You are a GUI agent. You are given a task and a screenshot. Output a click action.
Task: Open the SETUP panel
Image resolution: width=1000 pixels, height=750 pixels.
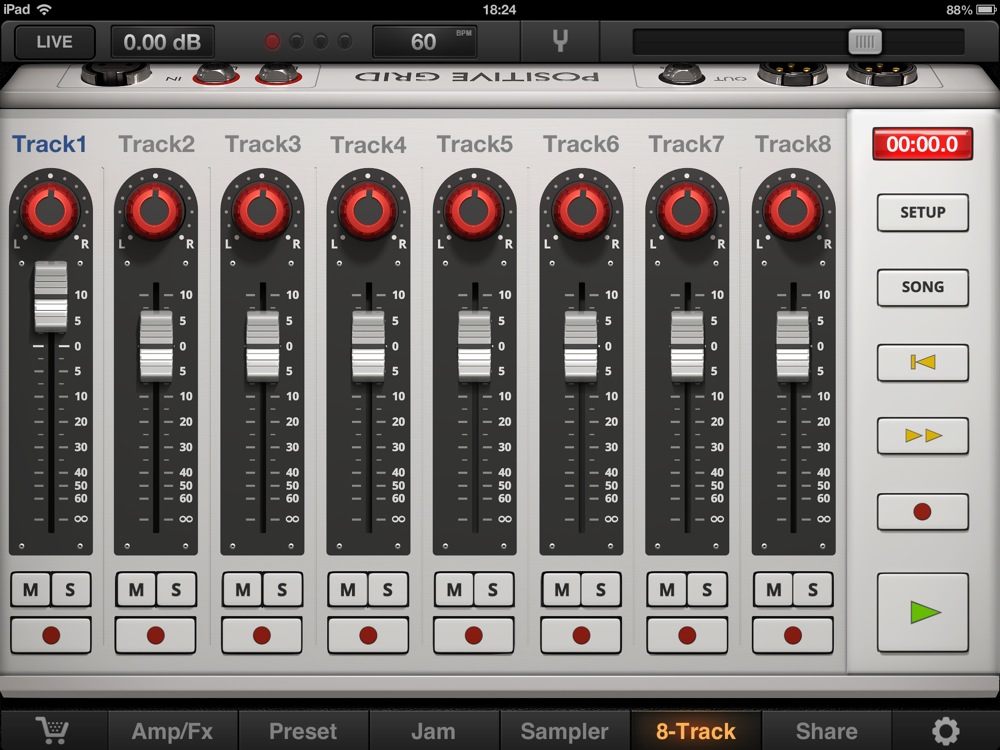[x=923, y=212]
